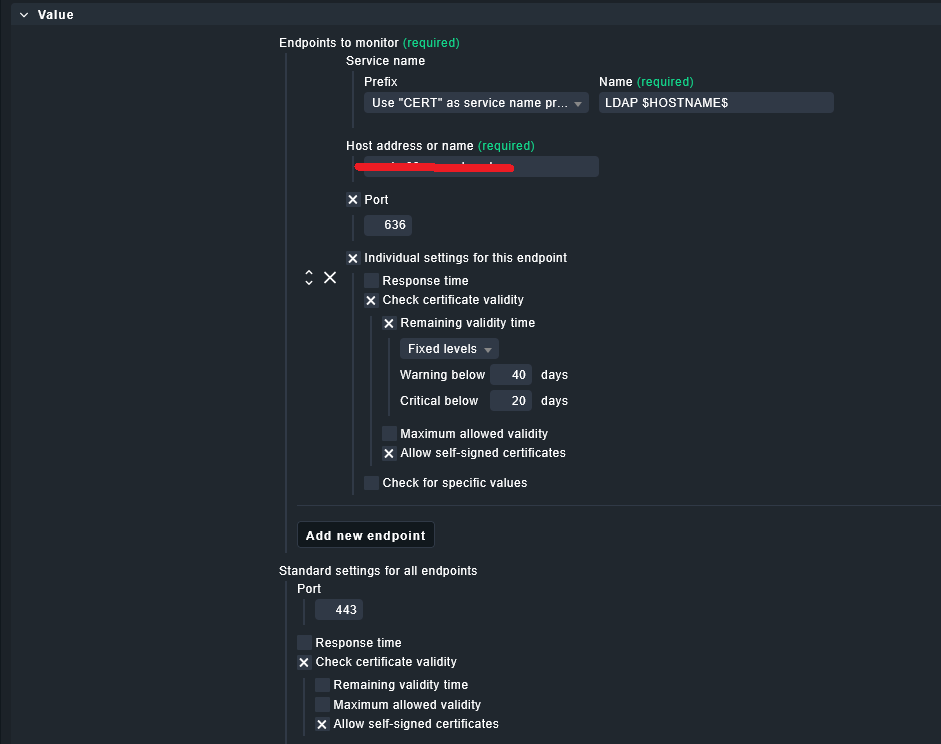Viewport: 941px width, 744px height.
Task: Enable Check for specific values
Action: click(371, 483)
